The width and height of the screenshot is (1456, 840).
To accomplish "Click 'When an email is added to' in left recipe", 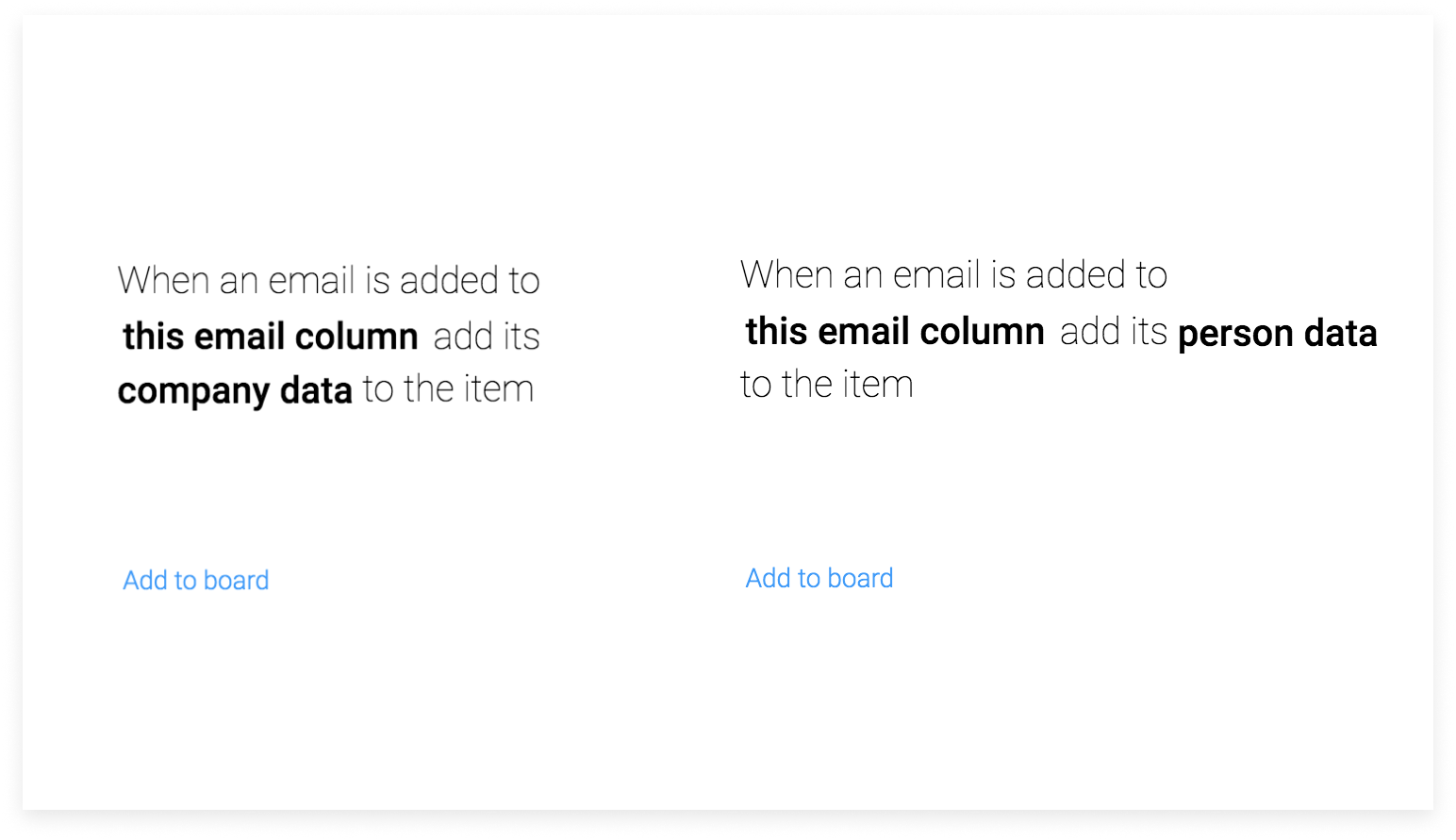I will tap(329, 280).
